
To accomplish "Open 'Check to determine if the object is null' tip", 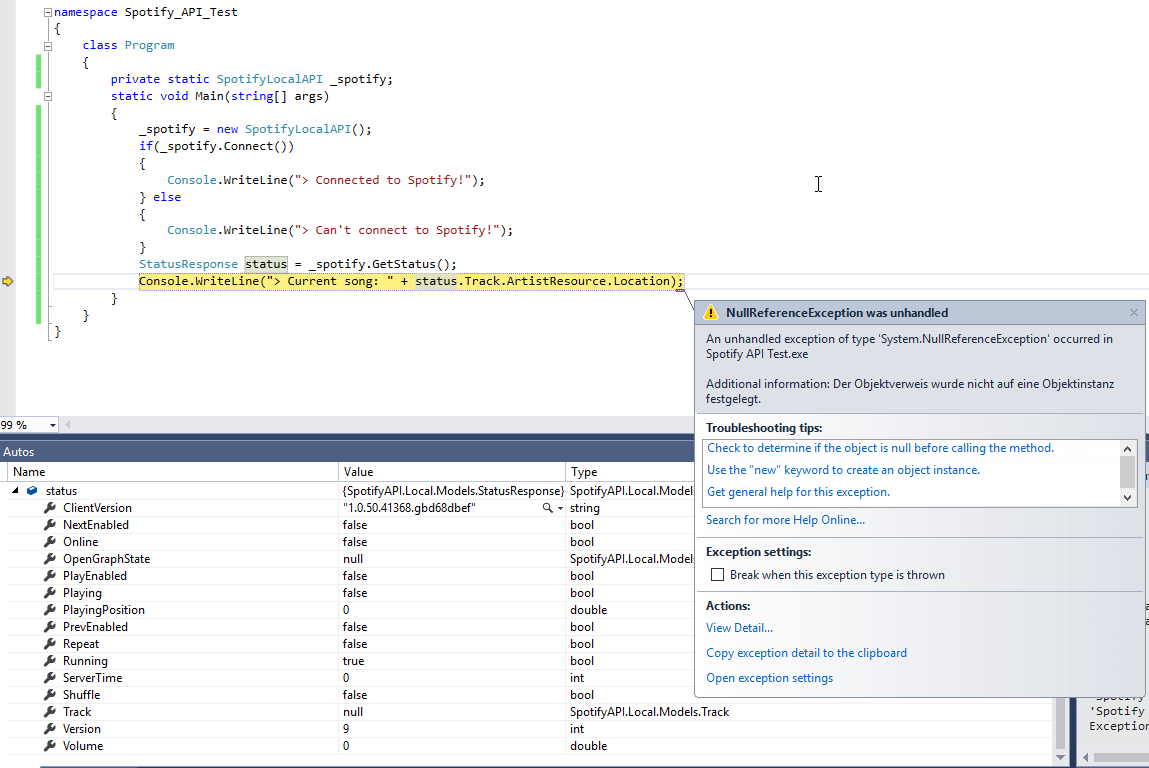I will pos(880,448).
